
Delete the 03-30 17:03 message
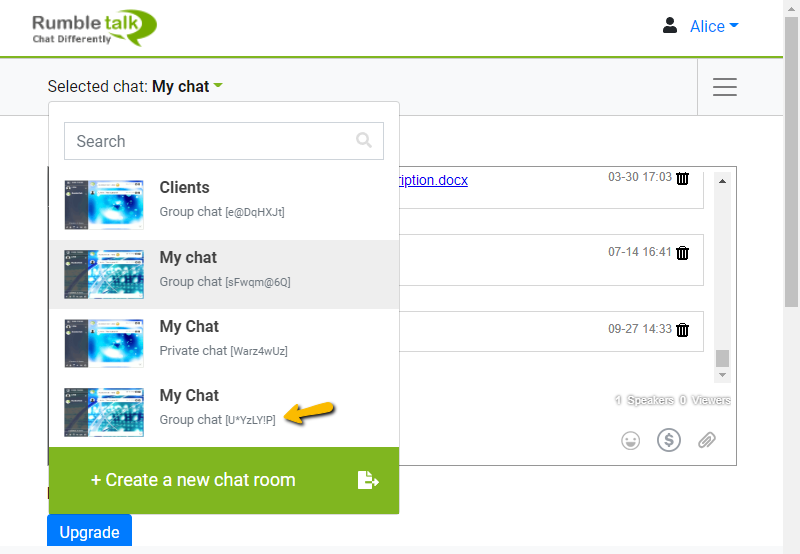point(683,178)
